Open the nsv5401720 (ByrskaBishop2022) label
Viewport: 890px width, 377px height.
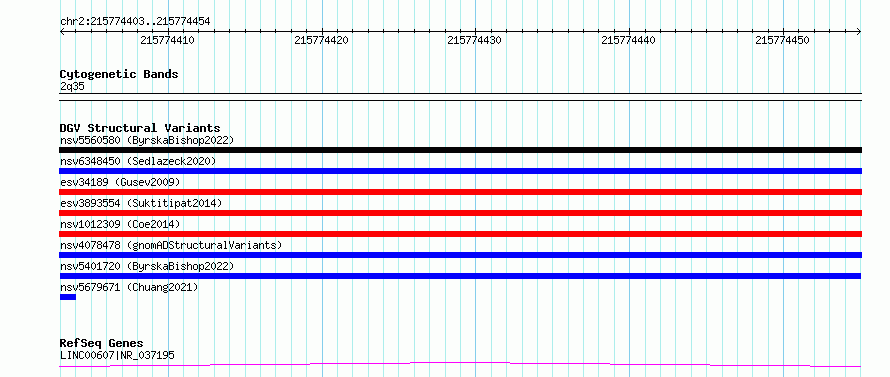point(147,266)
